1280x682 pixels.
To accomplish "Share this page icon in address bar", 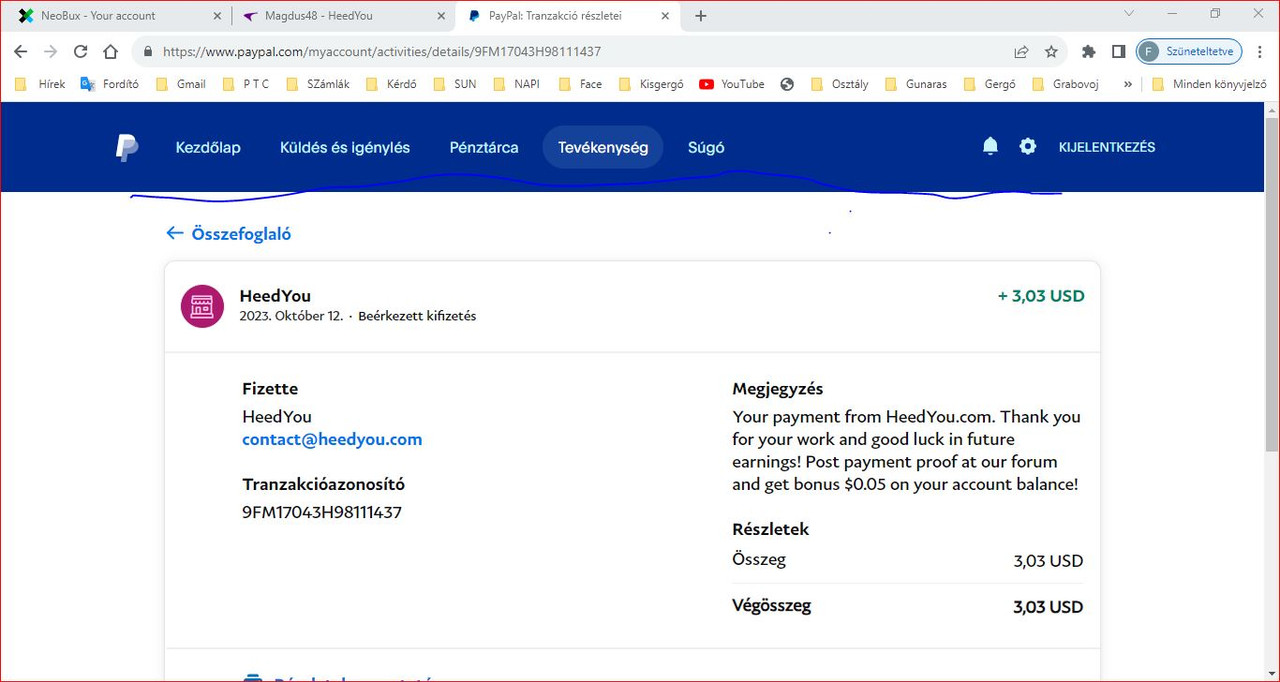I will pos(1021,51).
